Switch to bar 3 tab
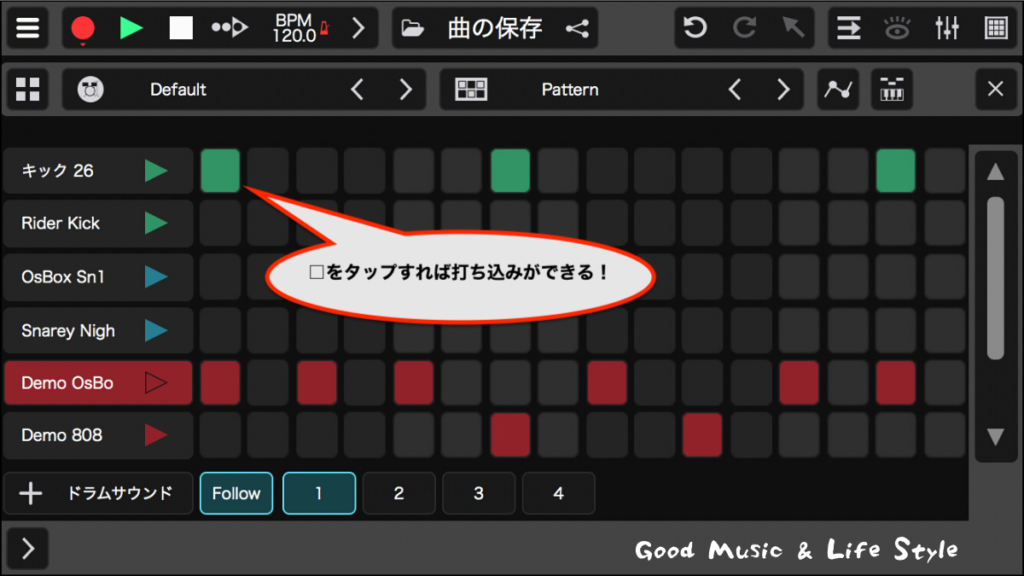1024x576 pixels. pyautogui.click(x=479, y=493)
